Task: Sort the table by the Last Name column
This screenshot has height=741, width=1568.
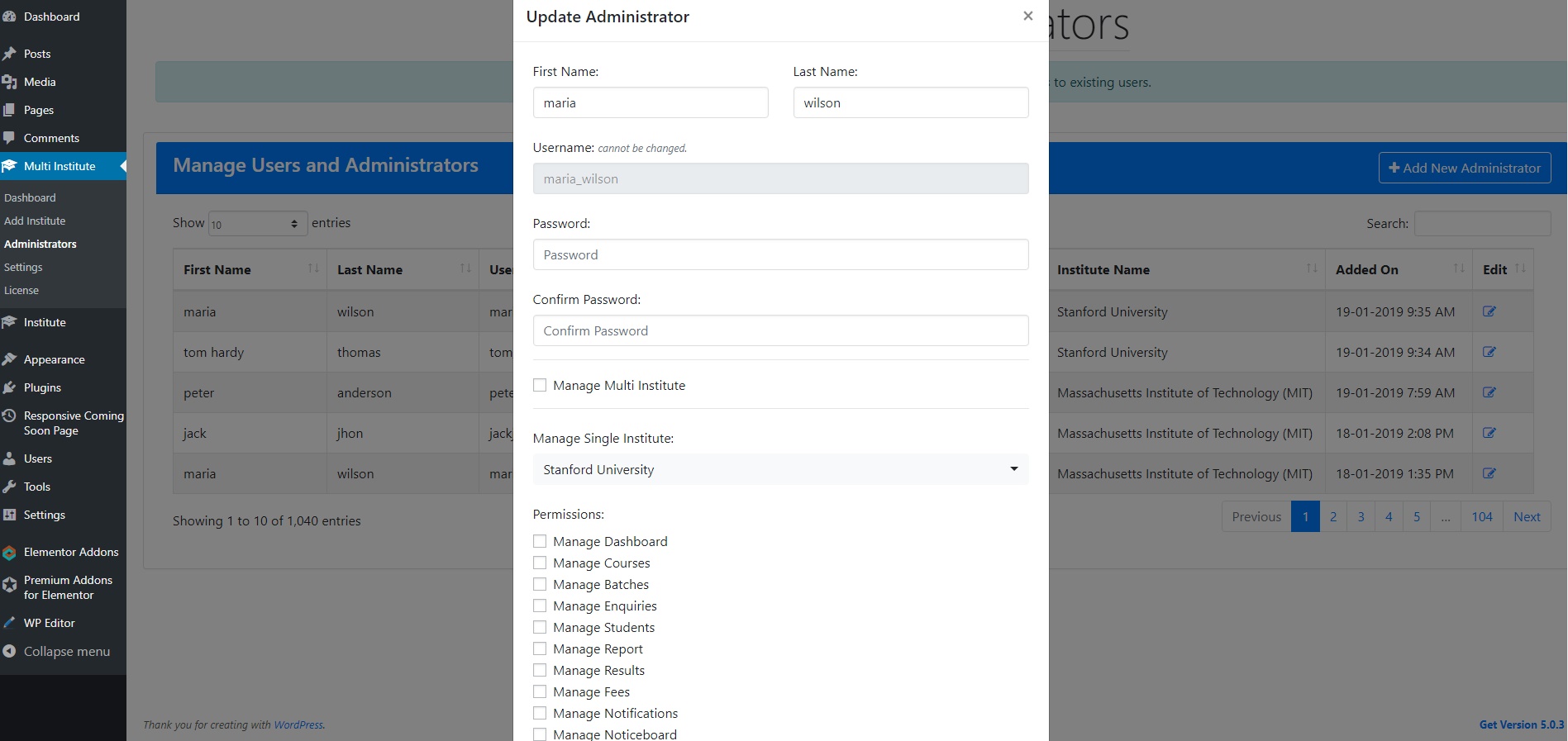Action: [x=403, y=269]
